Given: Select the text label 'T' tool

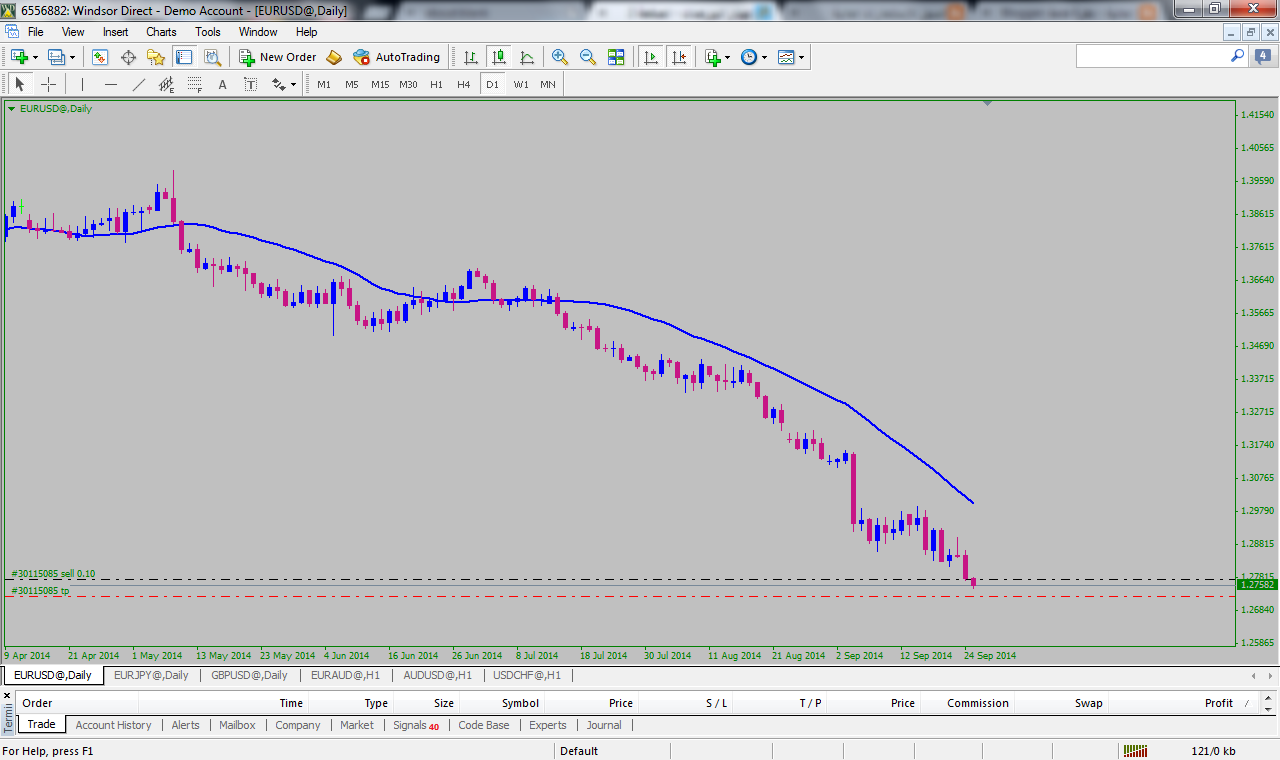Looking at the screenshot, I should tap(250, 84).
